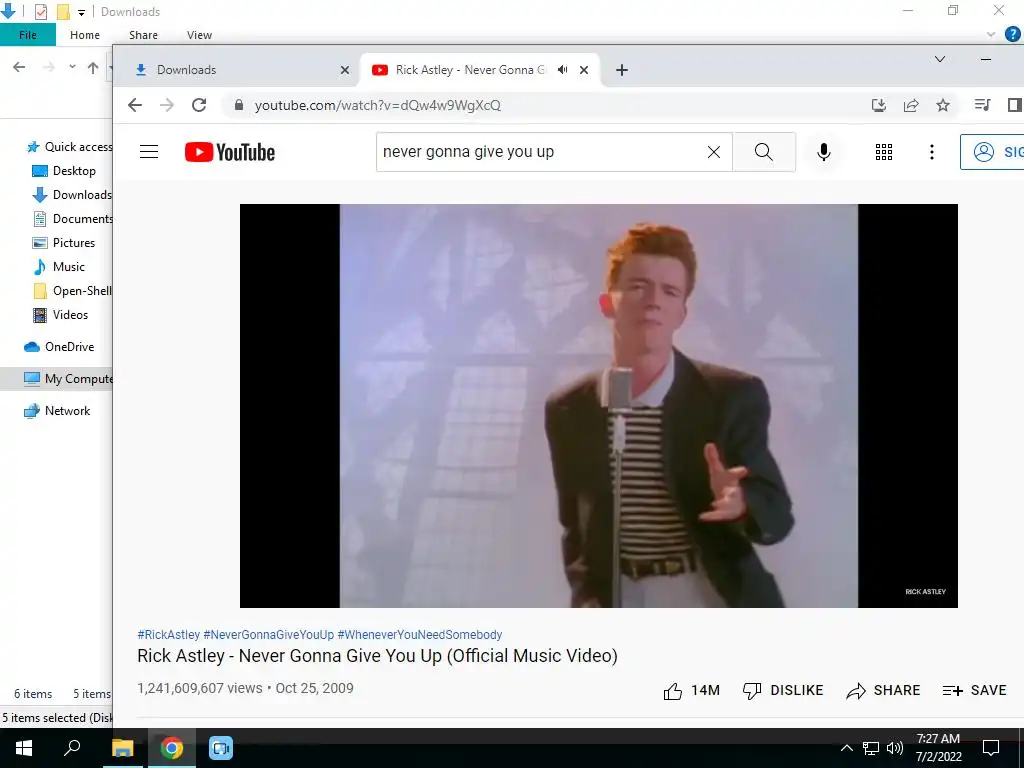Viewport: 1024px width, 768px height.
Task: Show hidden system tray icons
Action: click(x=846, y=748)
